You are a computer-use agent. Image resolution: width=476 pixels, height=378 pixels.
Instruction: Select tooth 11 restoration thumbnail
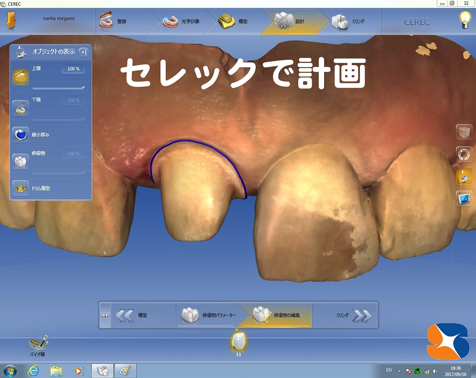click(239, 342)
